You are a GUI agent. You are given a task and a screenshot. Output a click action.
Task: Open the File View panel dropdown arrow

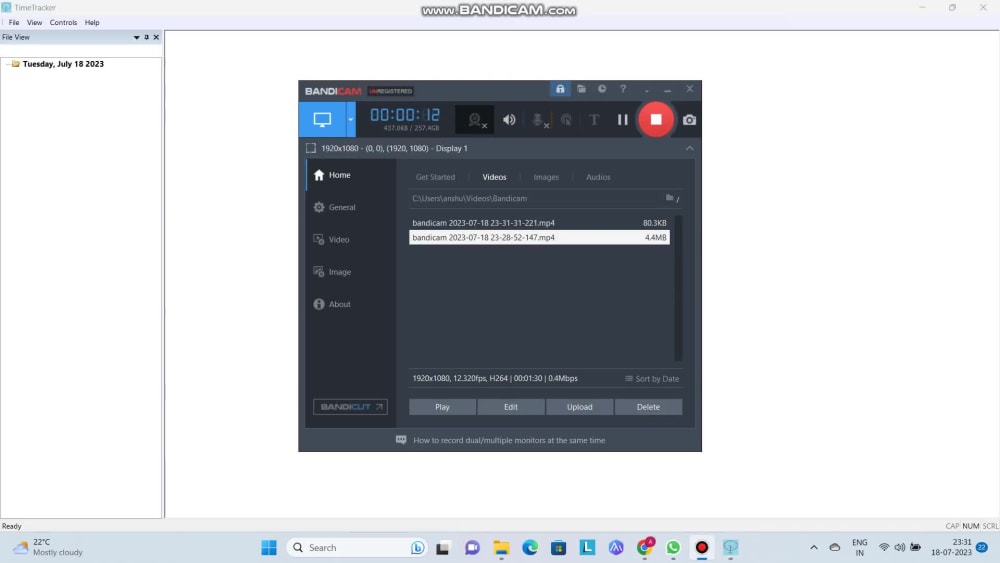click(x=136, y=38)
